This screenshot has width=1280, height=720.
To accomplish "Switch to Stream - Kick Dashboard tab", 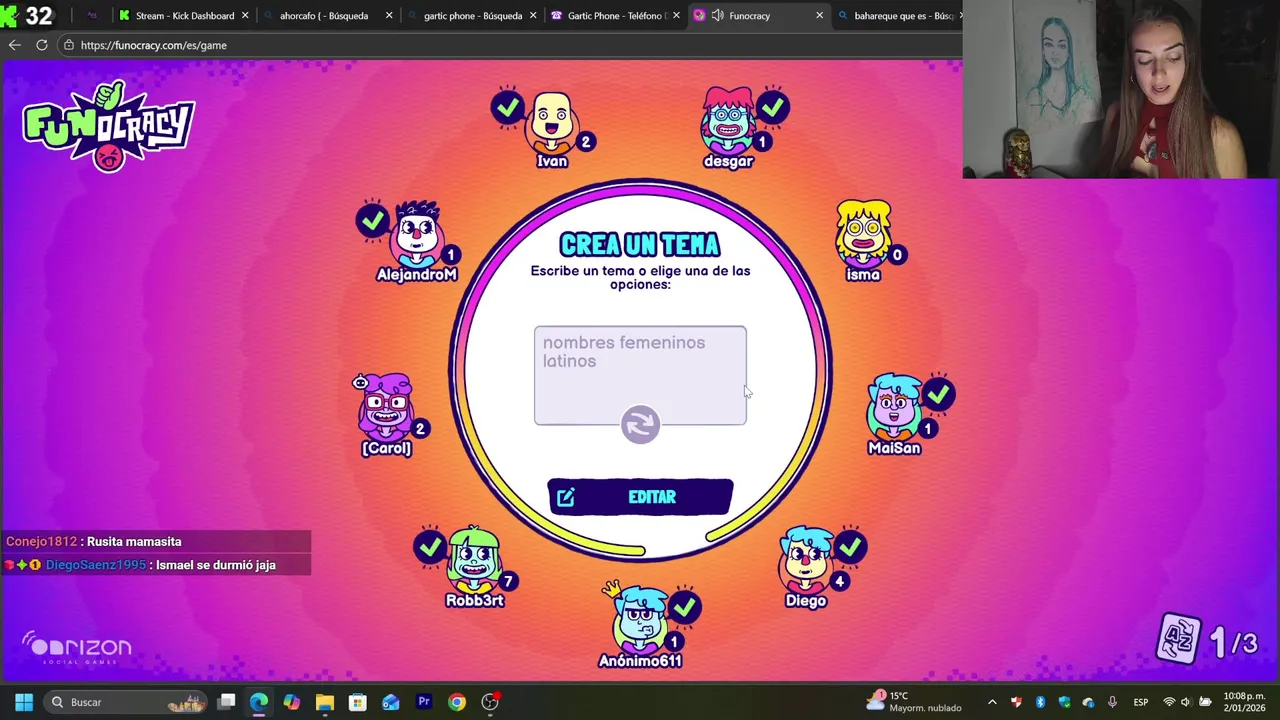I will point(185,15).
